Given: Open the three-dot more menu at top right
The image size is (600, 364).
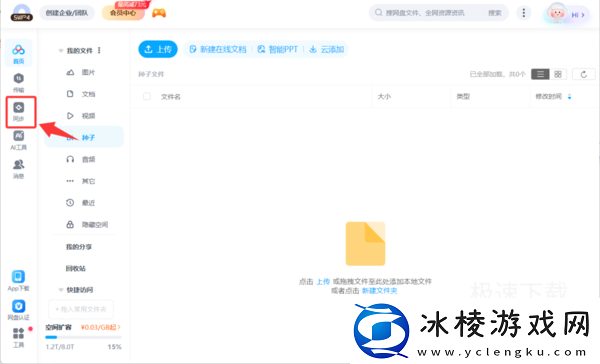Looking at the screenshot, I should 523,13.
